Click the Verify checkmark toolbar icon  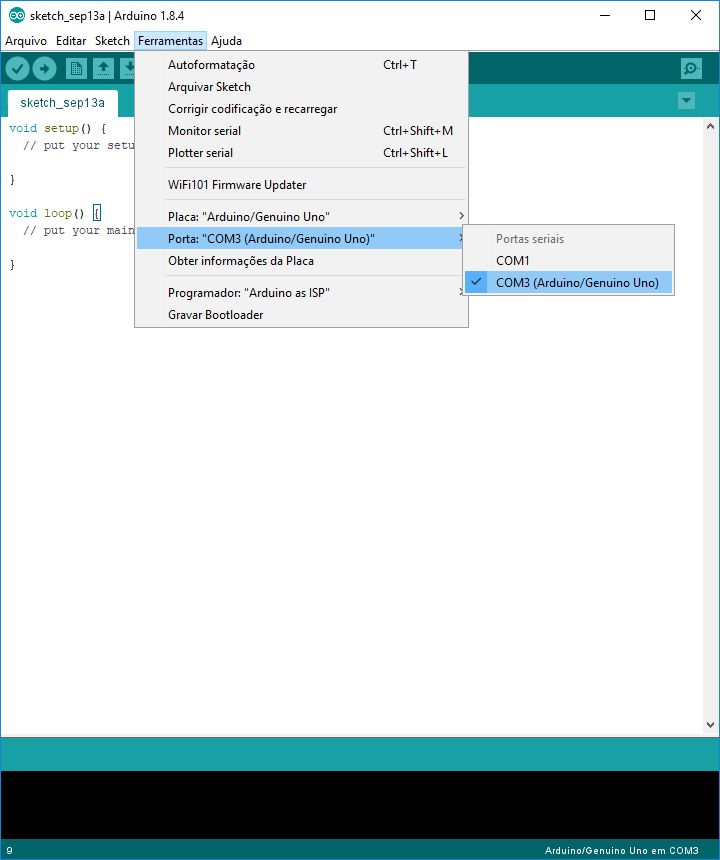(x=17, y=69)
